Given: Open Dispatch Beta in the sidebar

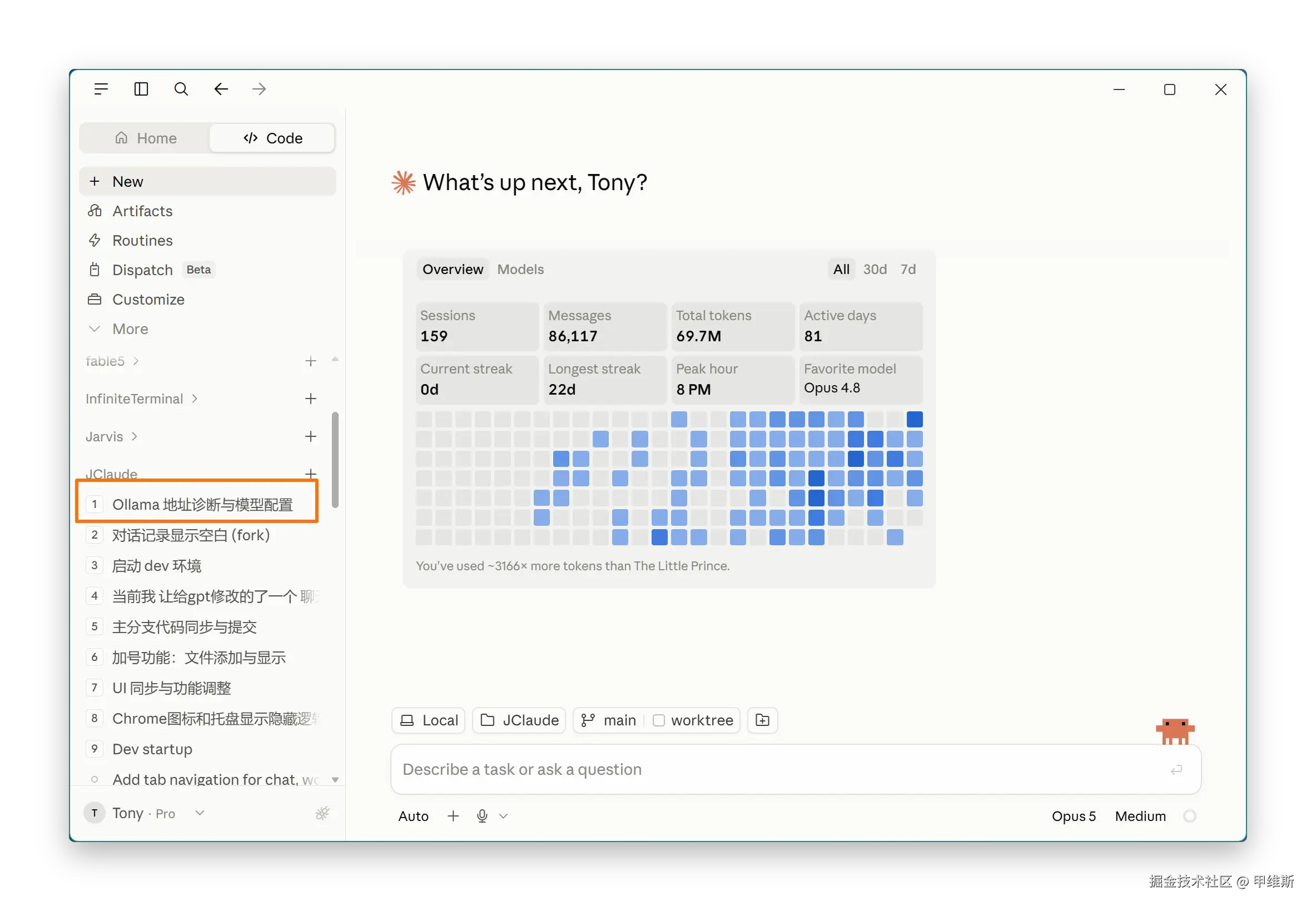Looking at the screenshot, I should coord(207,270).
